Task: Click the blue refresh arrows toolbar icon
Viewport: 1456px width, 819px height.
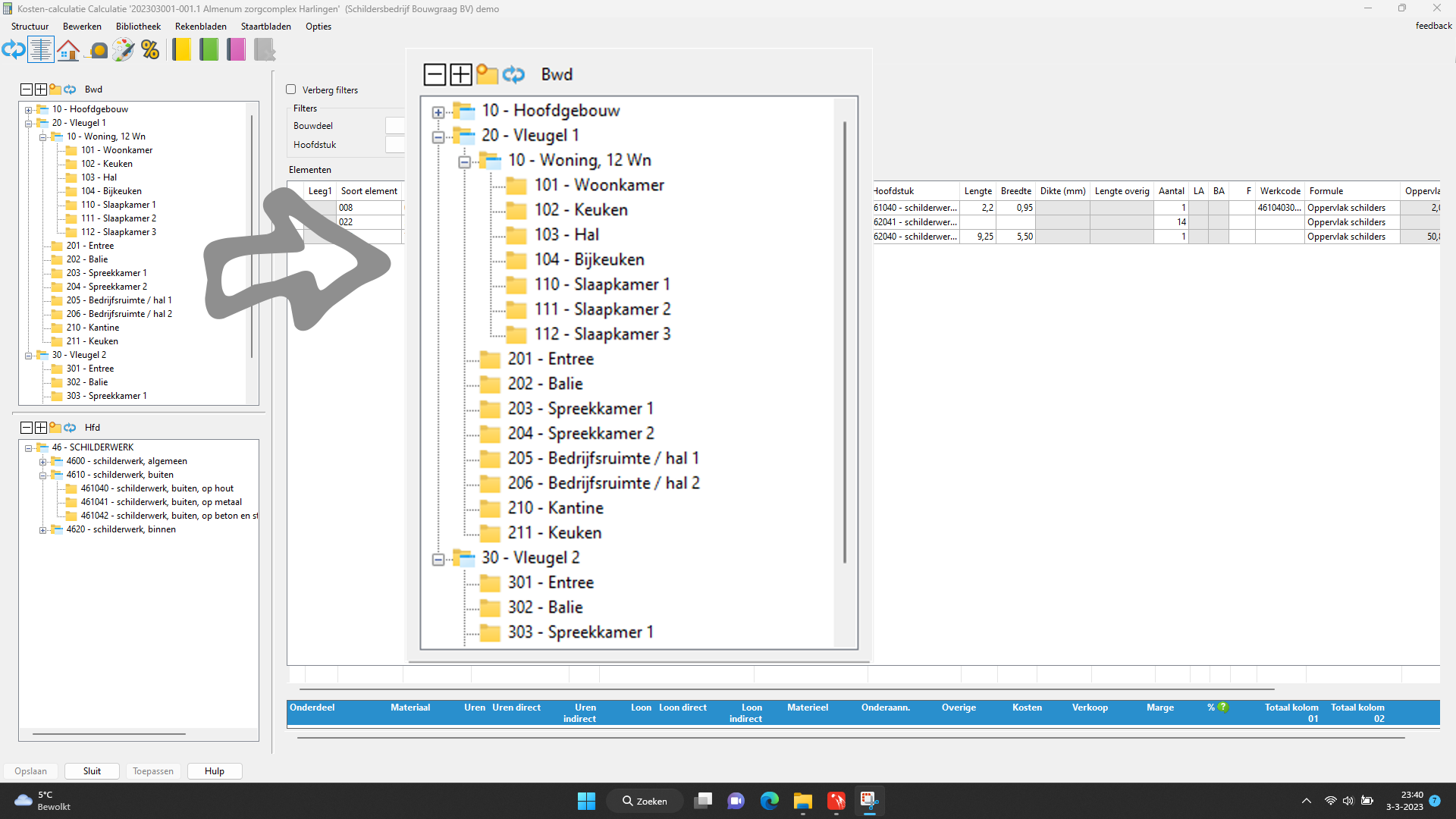Action: pyautogui.click(x=14, y=50)
